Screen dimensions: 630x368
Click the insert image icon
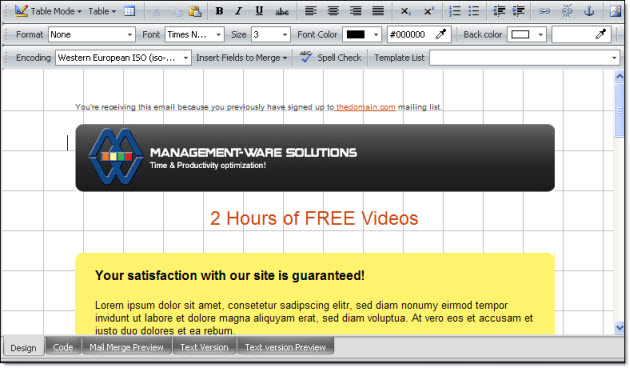click(616, 11)
